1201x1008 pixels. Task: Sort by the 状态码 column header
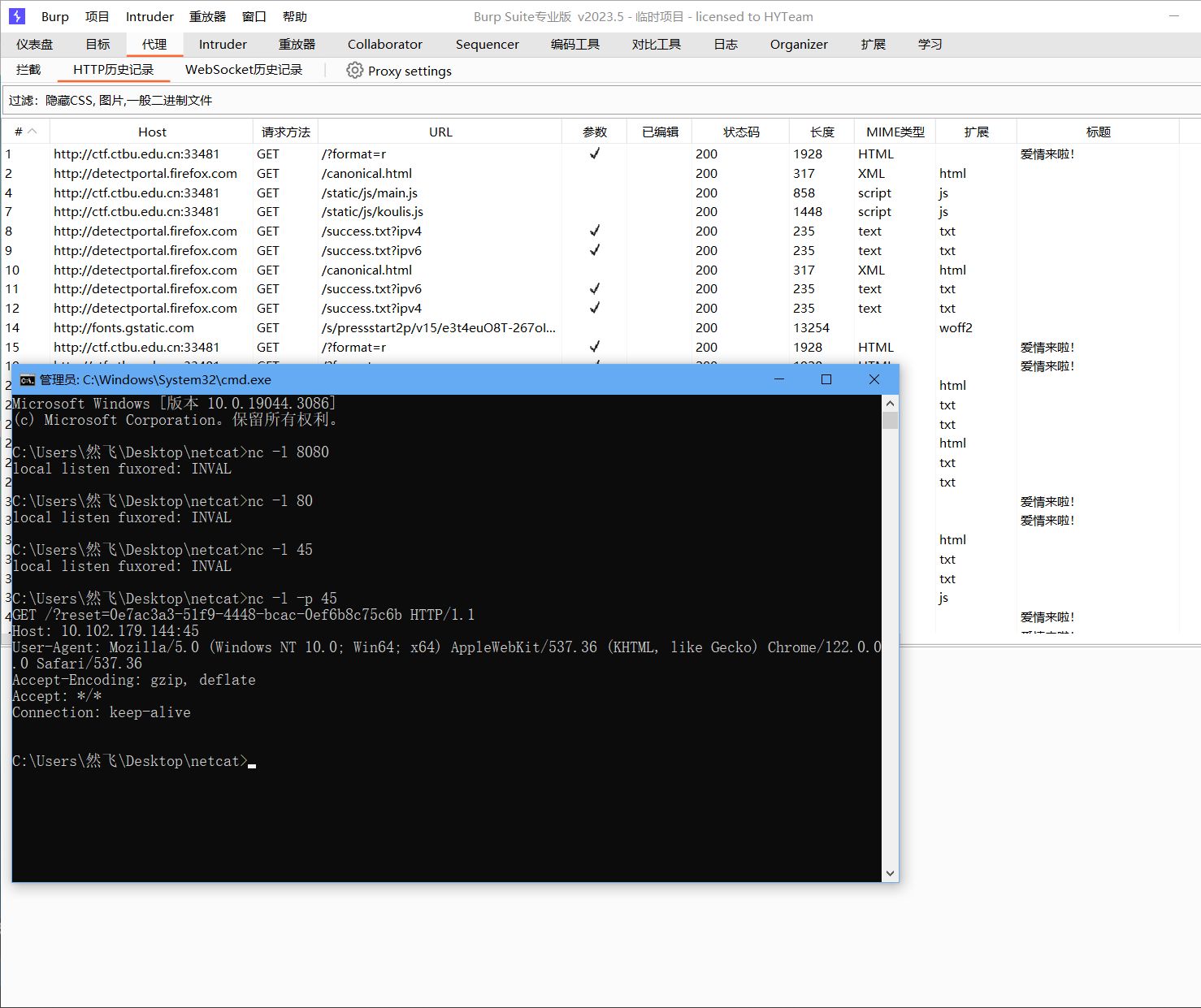point(741,132)
